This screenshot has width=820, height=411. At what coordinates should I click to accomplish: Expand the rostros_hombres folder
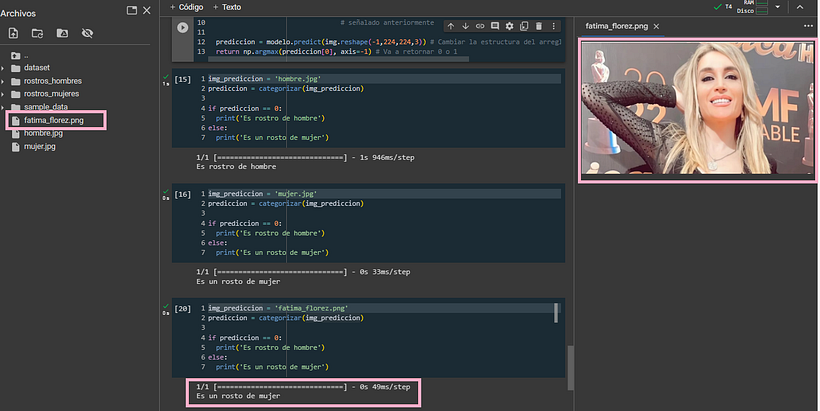click(4, 81)
